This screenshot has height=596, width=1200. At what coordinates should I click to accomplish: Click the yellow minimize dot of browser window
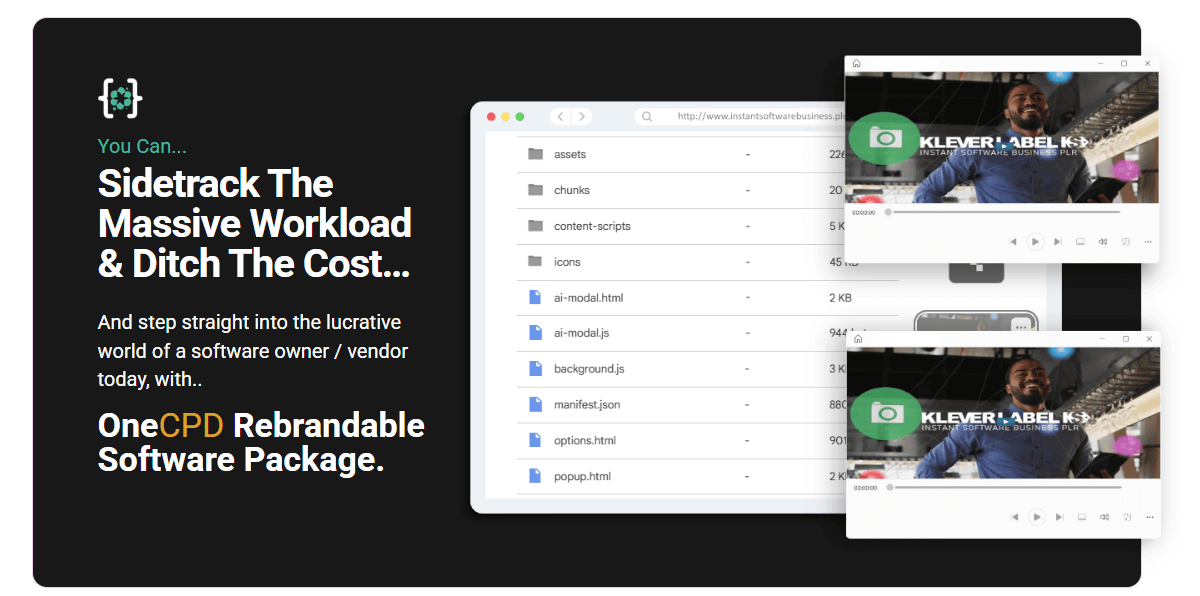point(505,117)
